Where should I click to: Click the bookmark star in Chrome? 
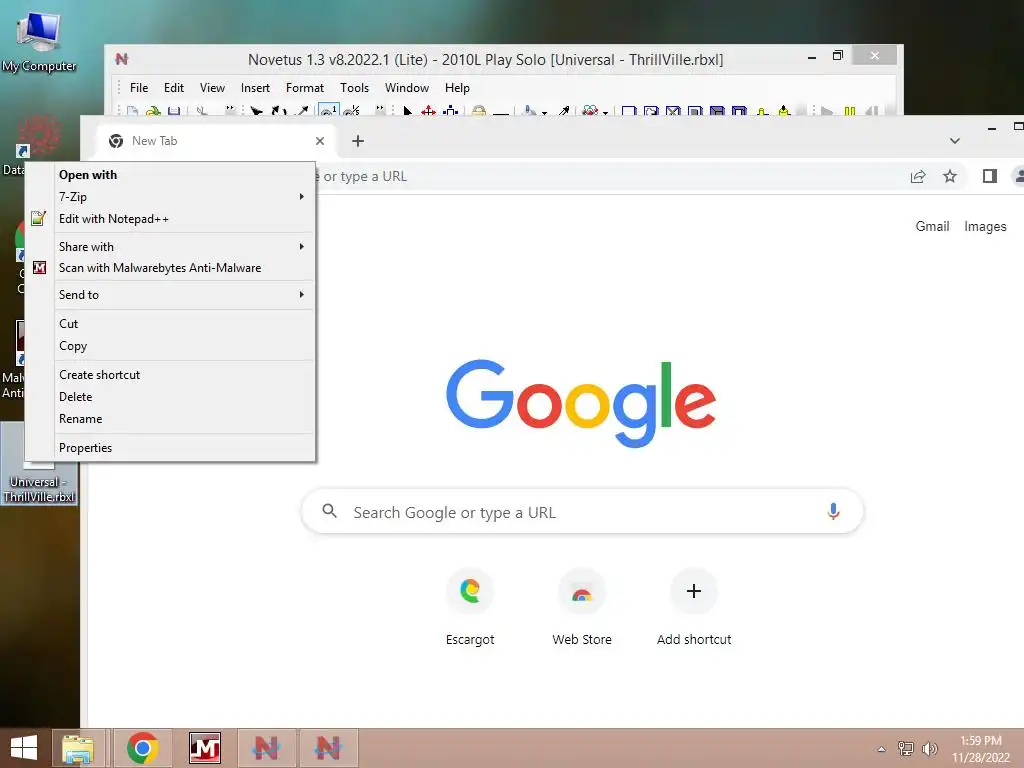(950, 176)
